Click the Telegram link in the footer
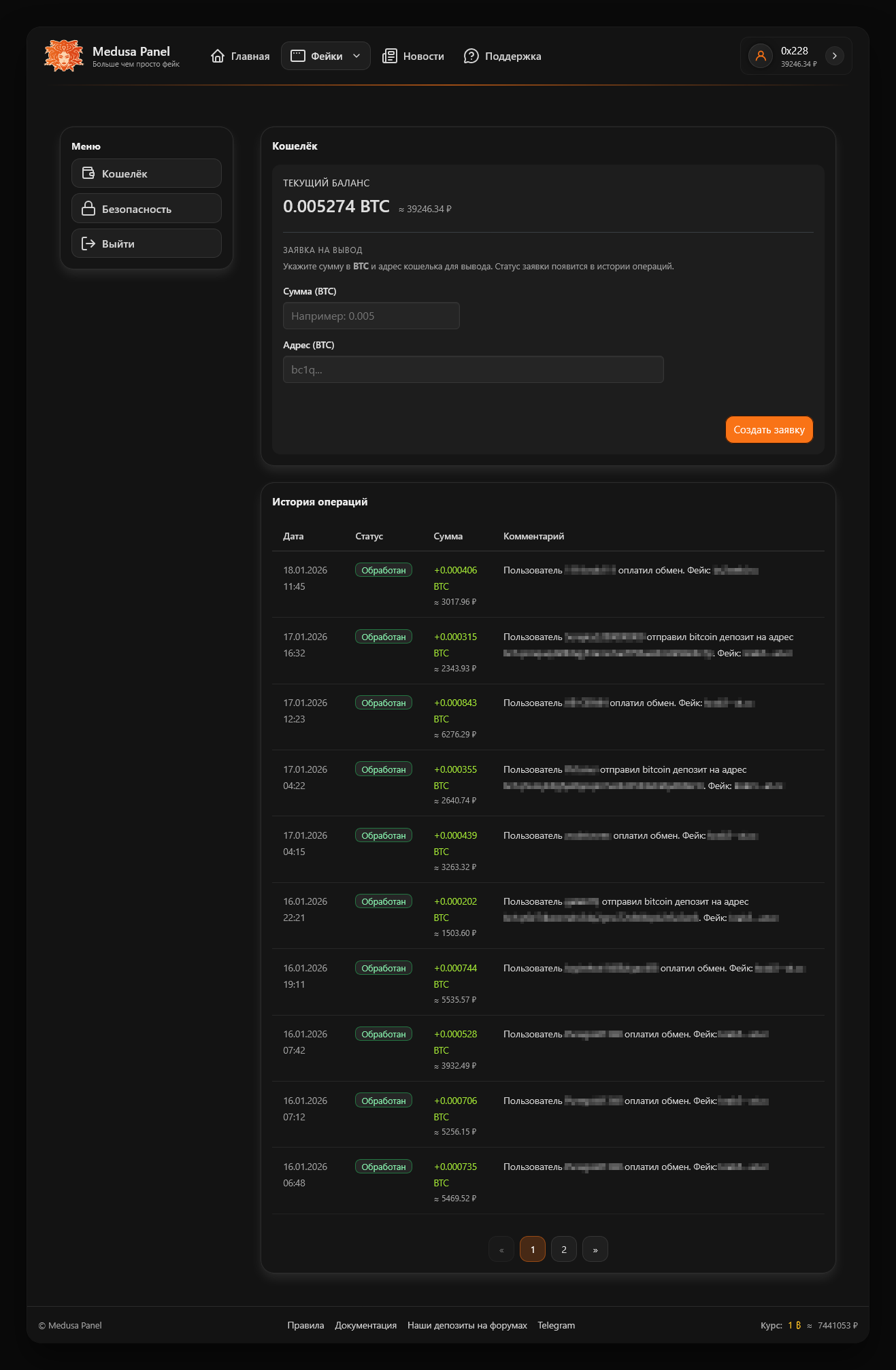This screenshot has height=1370, width=896. [x=556, y=1325]
